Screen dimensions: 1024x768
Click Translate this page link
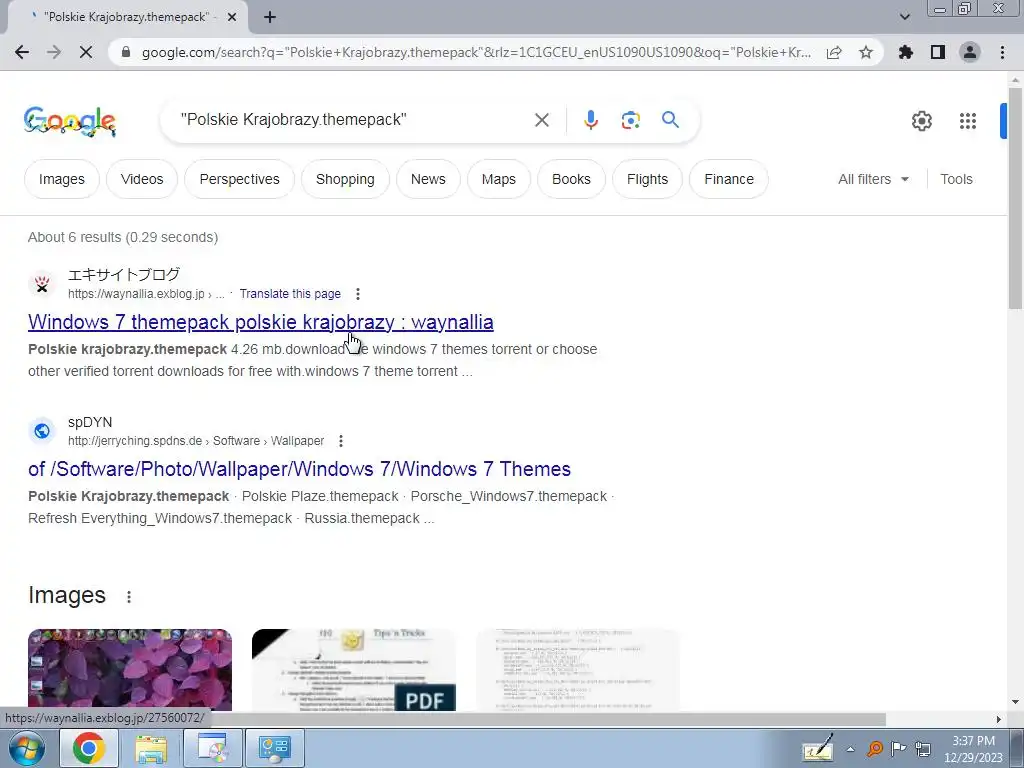(x=290, y=294)
